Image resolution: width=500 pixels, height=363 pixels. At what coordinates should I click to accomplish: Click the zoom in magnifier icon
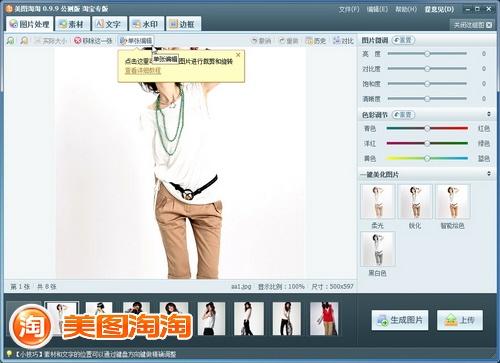coord(11,41)
